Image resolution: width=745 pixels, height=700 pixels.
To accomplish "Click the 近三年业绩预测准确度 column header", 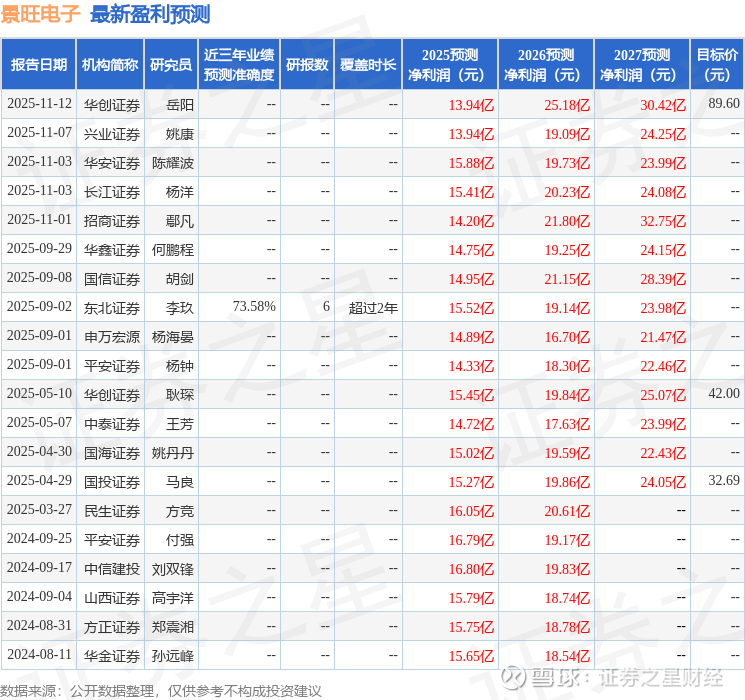I will click(239, 65).
